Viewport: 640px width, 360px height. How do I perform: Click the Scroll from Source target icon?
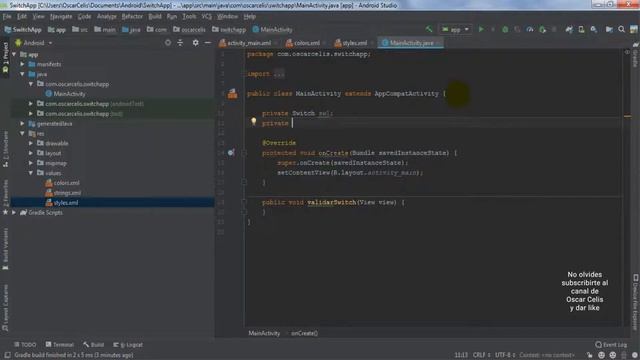[x=168, y=42]
